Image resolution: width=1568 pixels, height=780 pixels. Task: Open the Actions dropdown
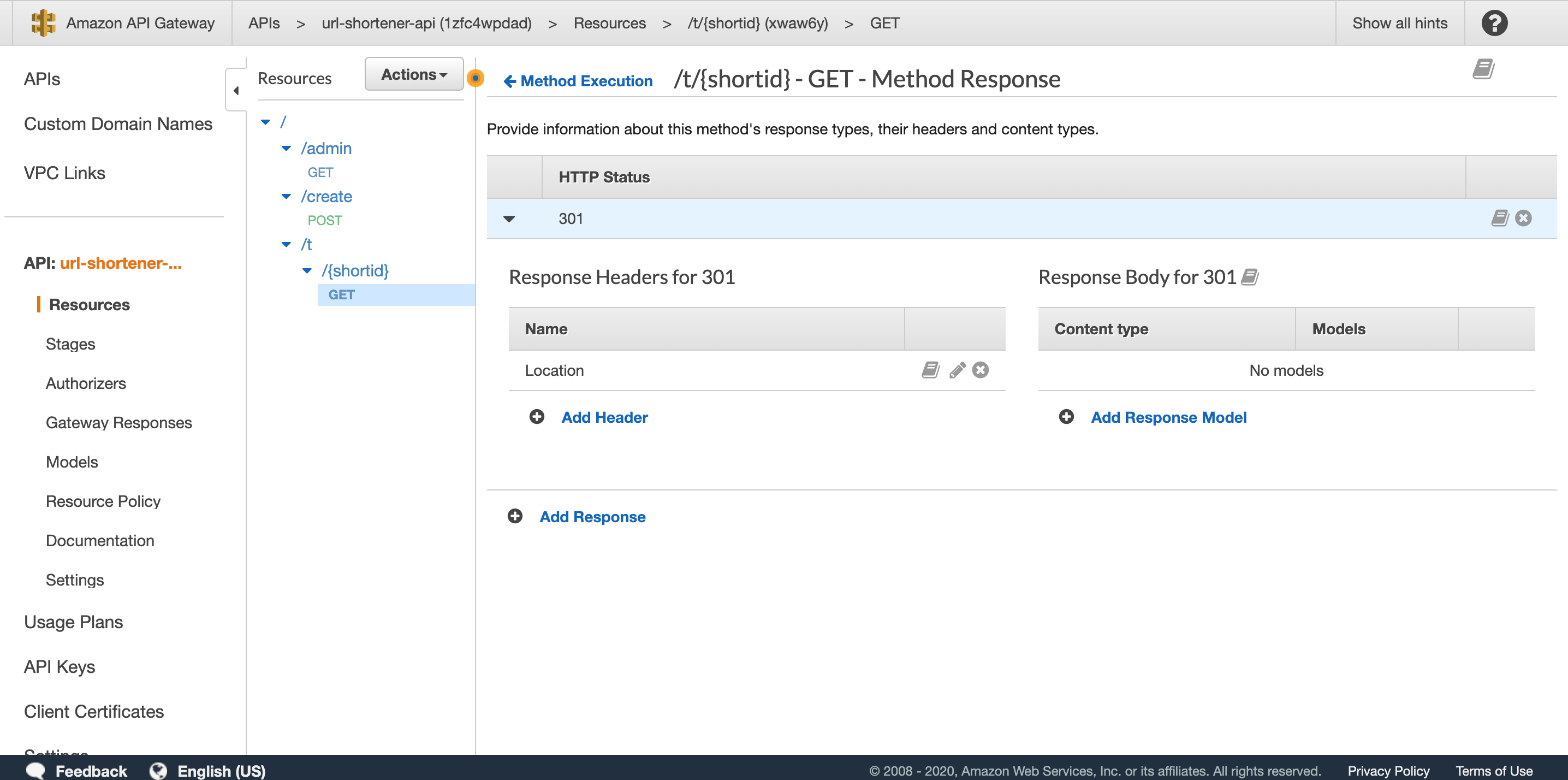click(413, 74)
